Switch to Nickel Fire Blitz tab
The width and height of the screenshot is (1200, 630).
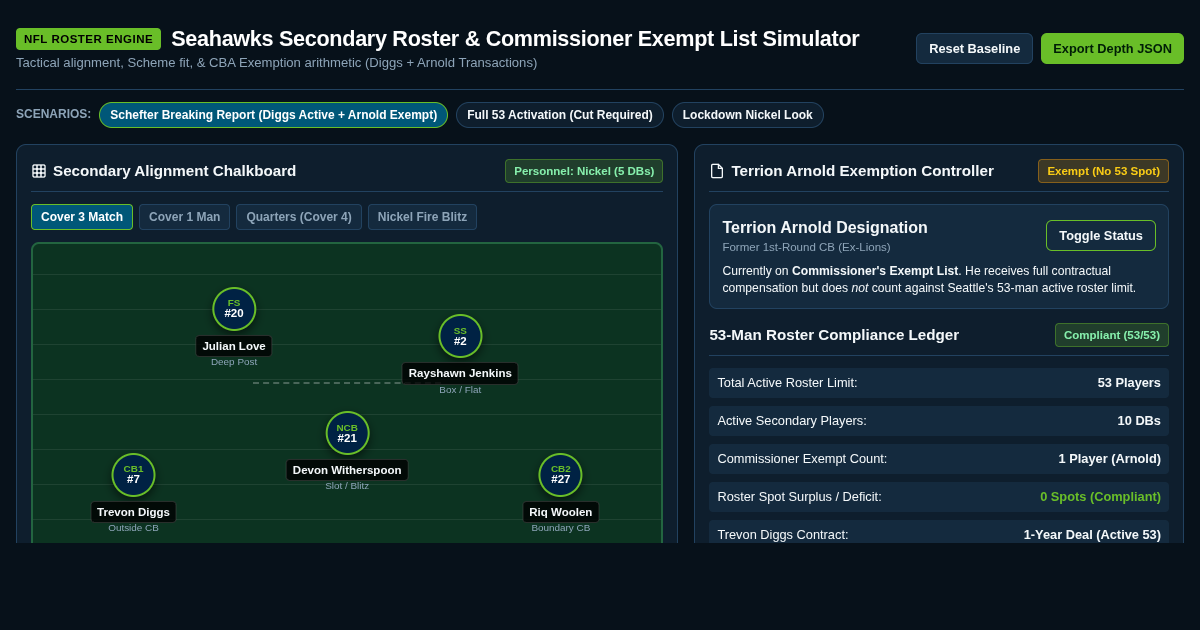pyautogui.click(x=422, y=217)
